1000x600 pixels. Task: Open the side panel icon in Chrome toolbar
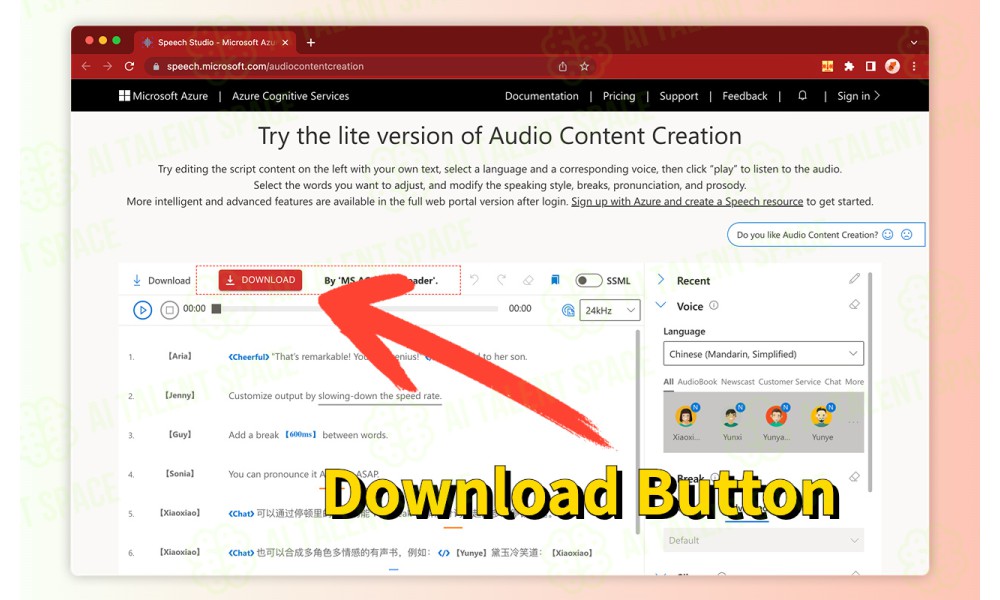tap(871, 66)
